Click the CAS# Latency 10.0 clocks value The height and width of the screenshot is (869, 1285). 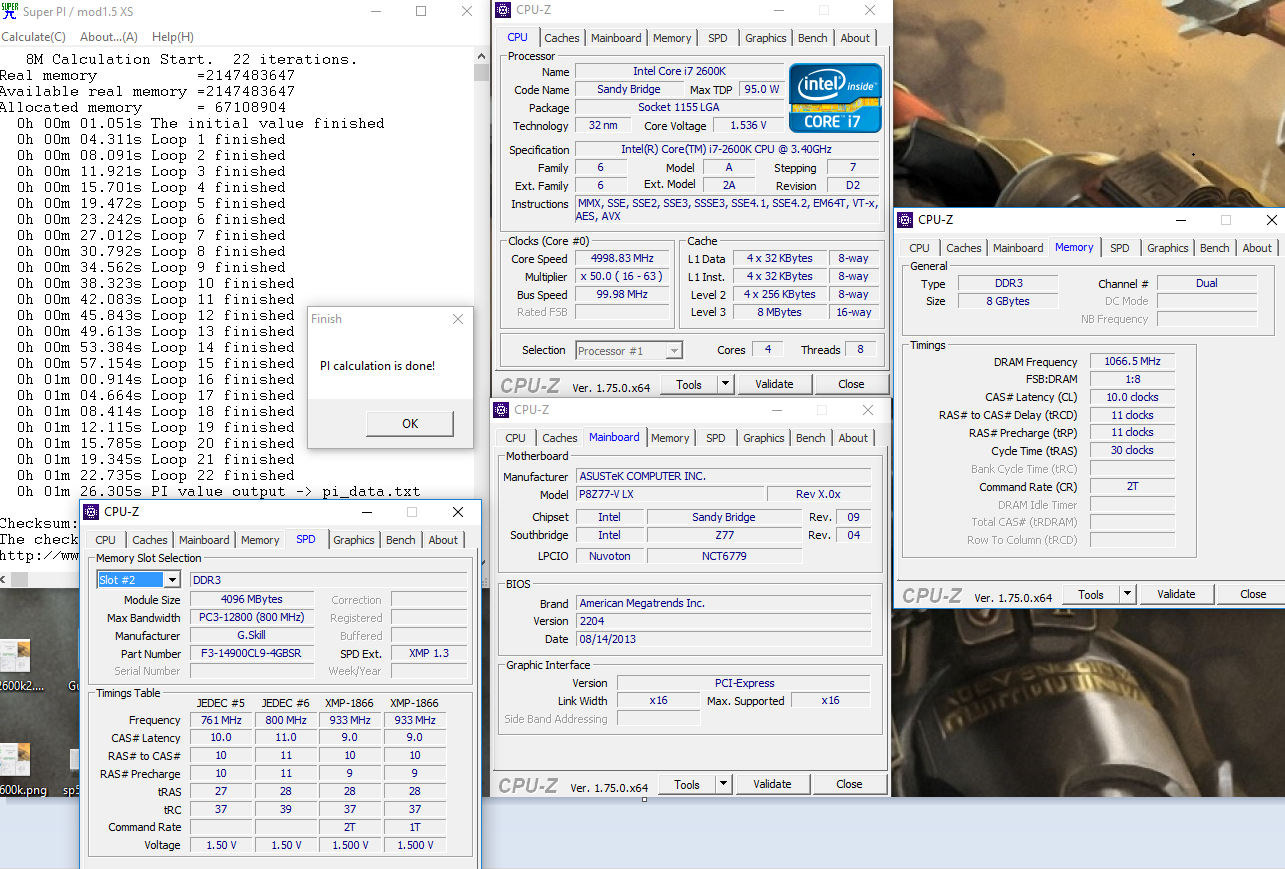coord(1131,397)
